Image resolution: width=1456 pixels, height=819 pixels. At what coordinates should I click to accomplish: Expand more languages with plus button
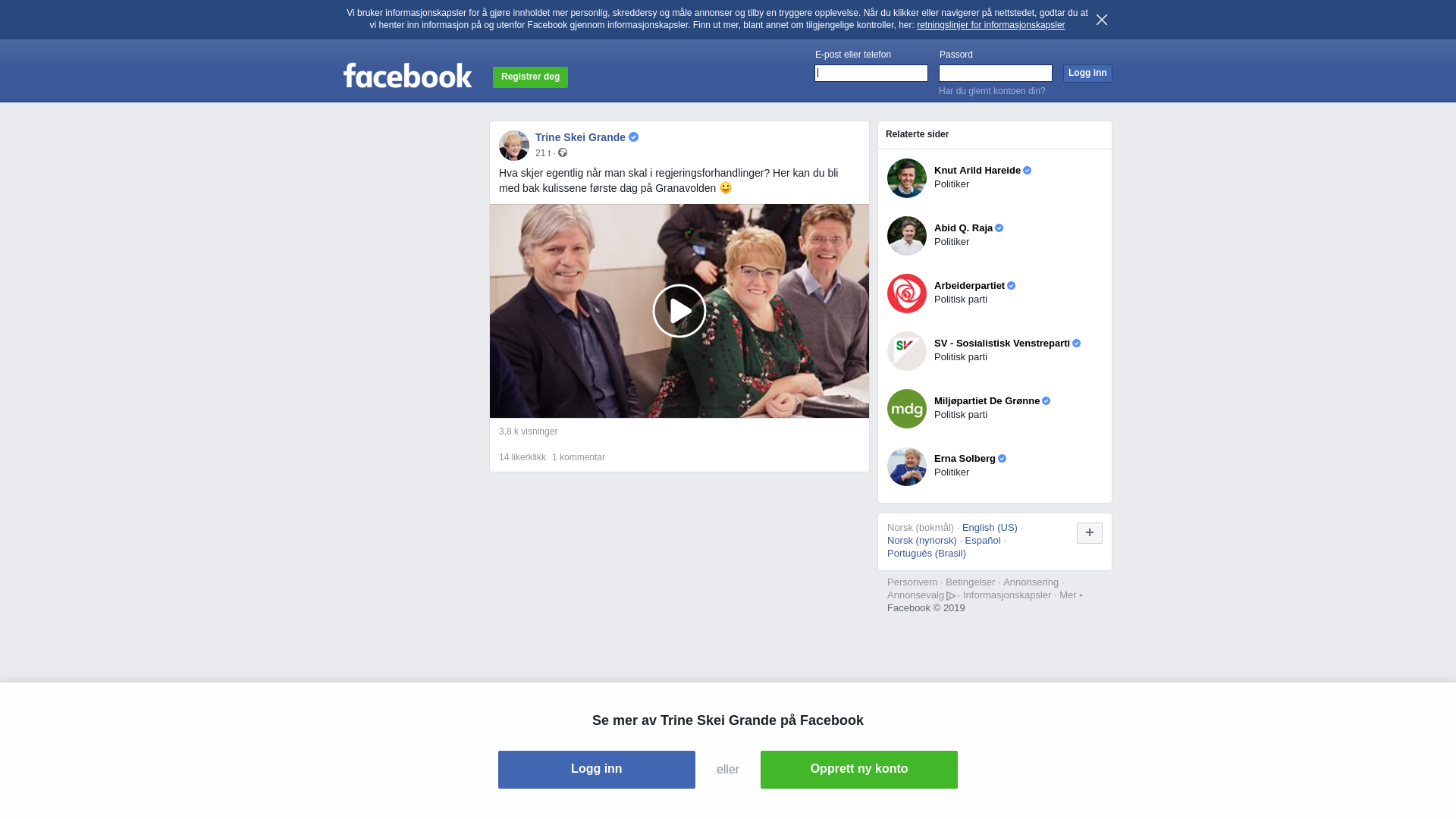1090,533
